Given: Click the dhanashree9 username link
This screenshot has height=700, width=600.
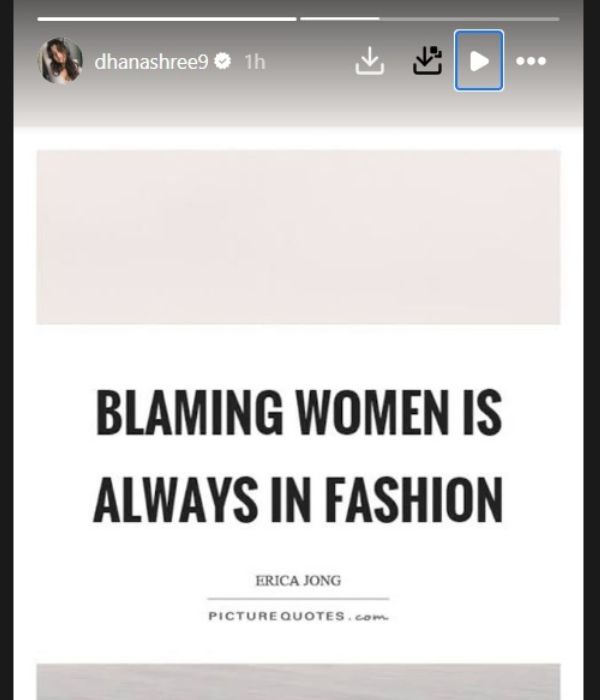Looking at the screenshot, I should pyautogui.click(x=151, y=62).
